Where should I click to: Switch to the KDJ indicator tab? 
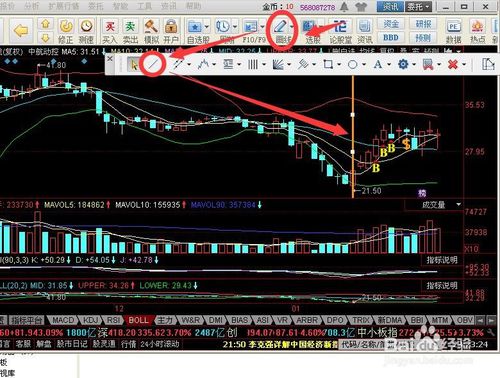pyautogui.click(x=91, y=320)
